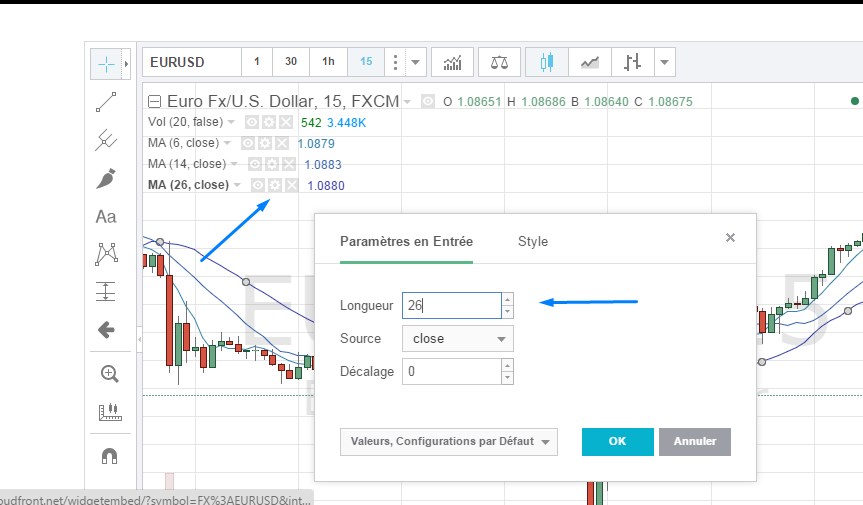Select the Aa text annotation tool

[x=106, y=216]
